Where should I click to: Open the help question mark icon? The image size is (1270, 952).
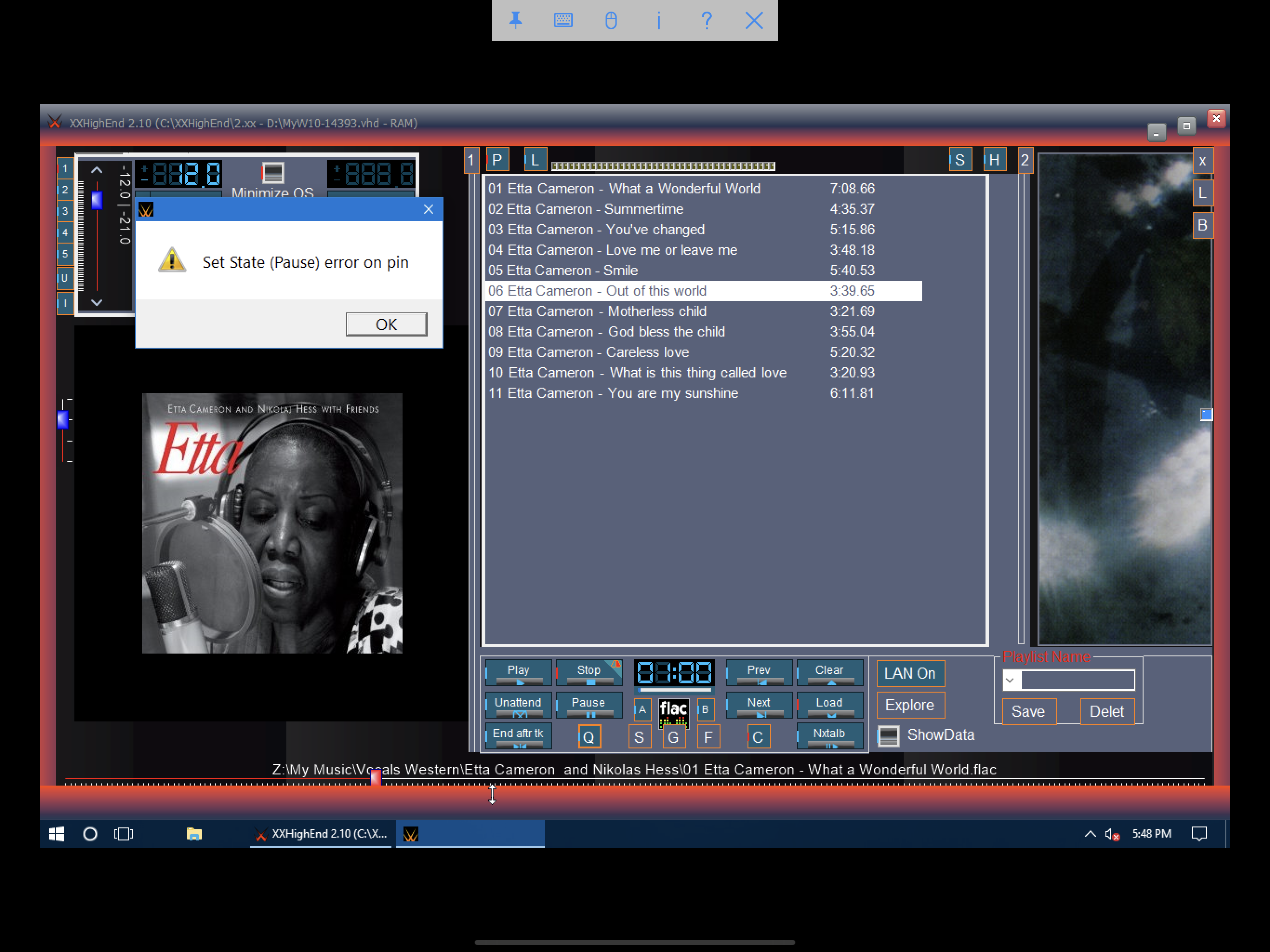click(x=707, y=20)
